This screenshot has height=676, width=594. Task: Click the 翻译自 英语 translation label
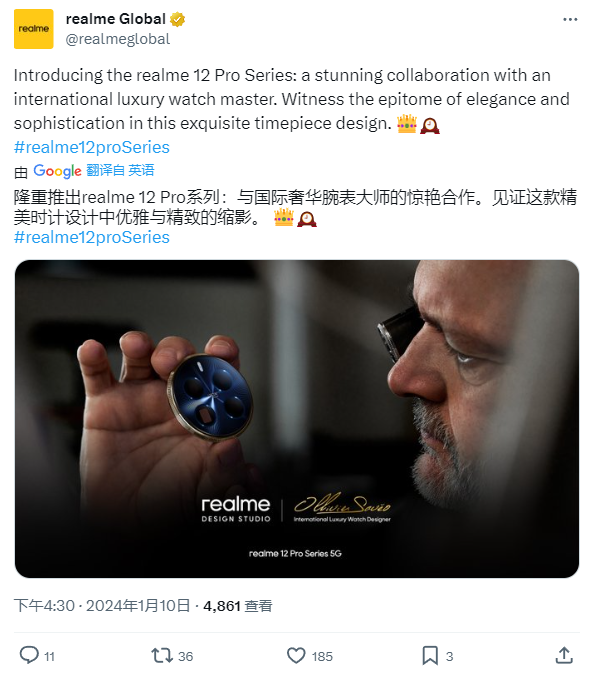point(120,170)
